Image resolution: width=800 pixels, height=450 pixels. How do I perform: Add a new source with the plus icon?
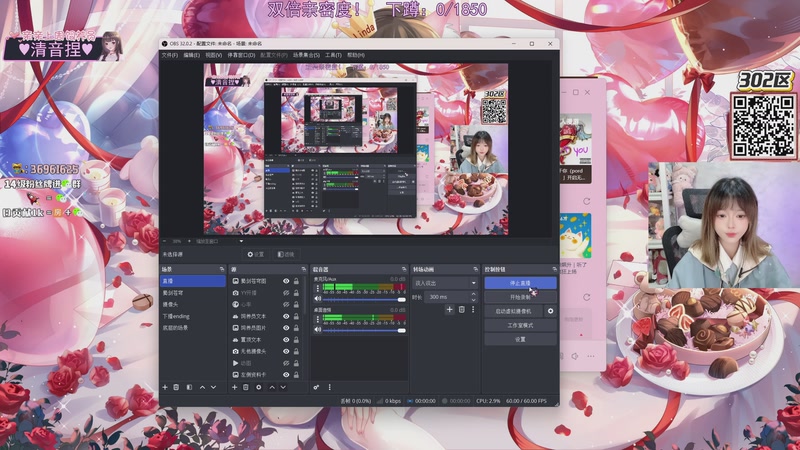click(235, 387)
